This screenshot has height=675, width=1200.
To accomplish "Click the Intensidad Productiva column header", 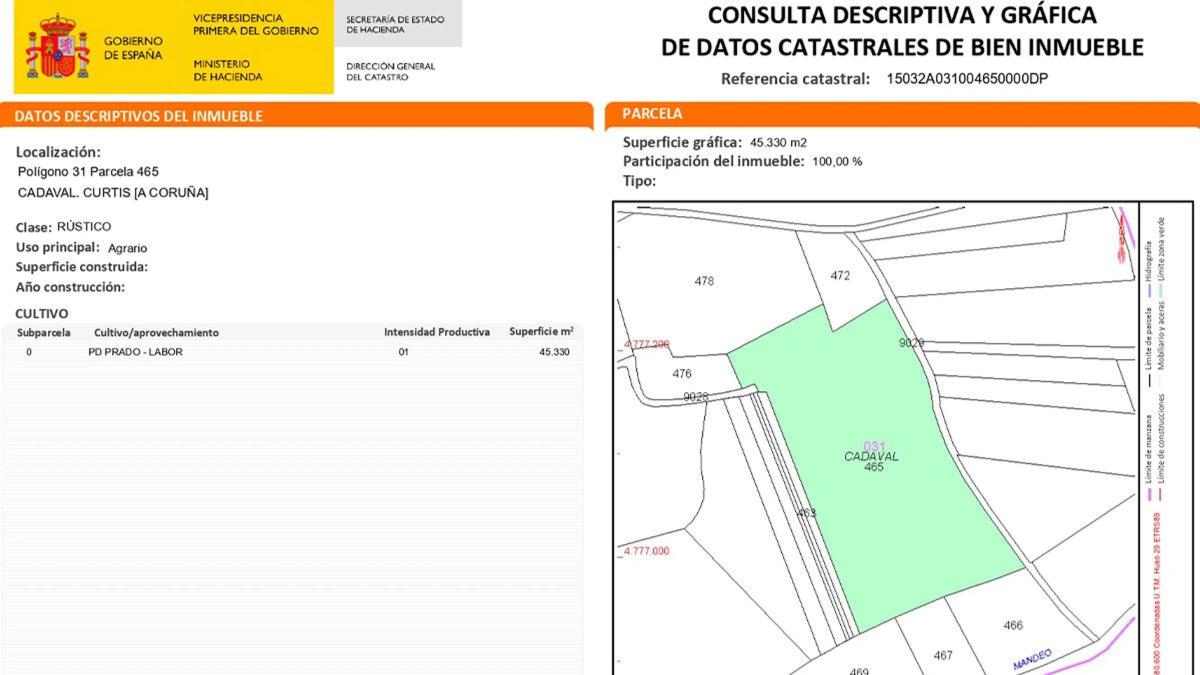I will (437, 332).
